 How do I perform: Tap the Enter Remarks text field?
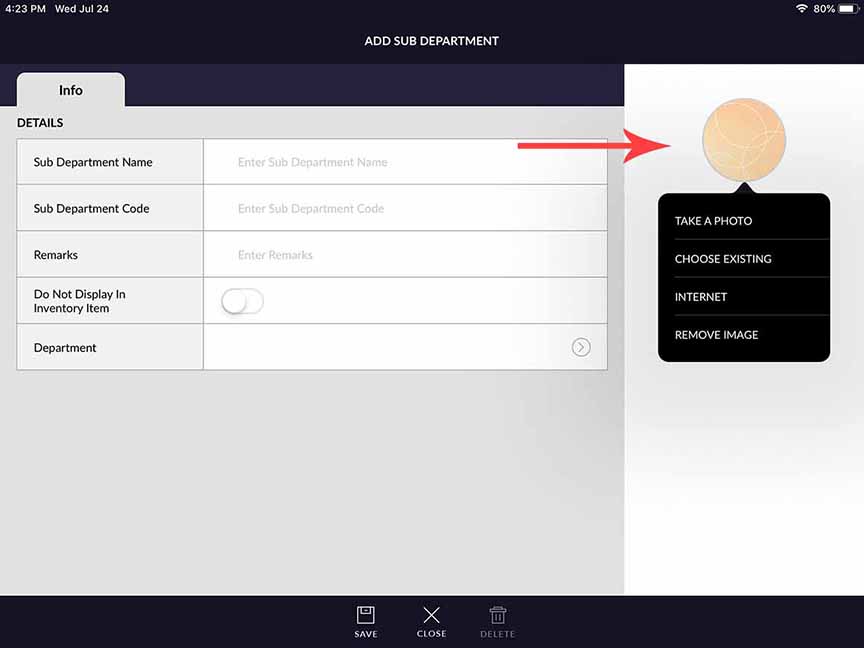405,255
